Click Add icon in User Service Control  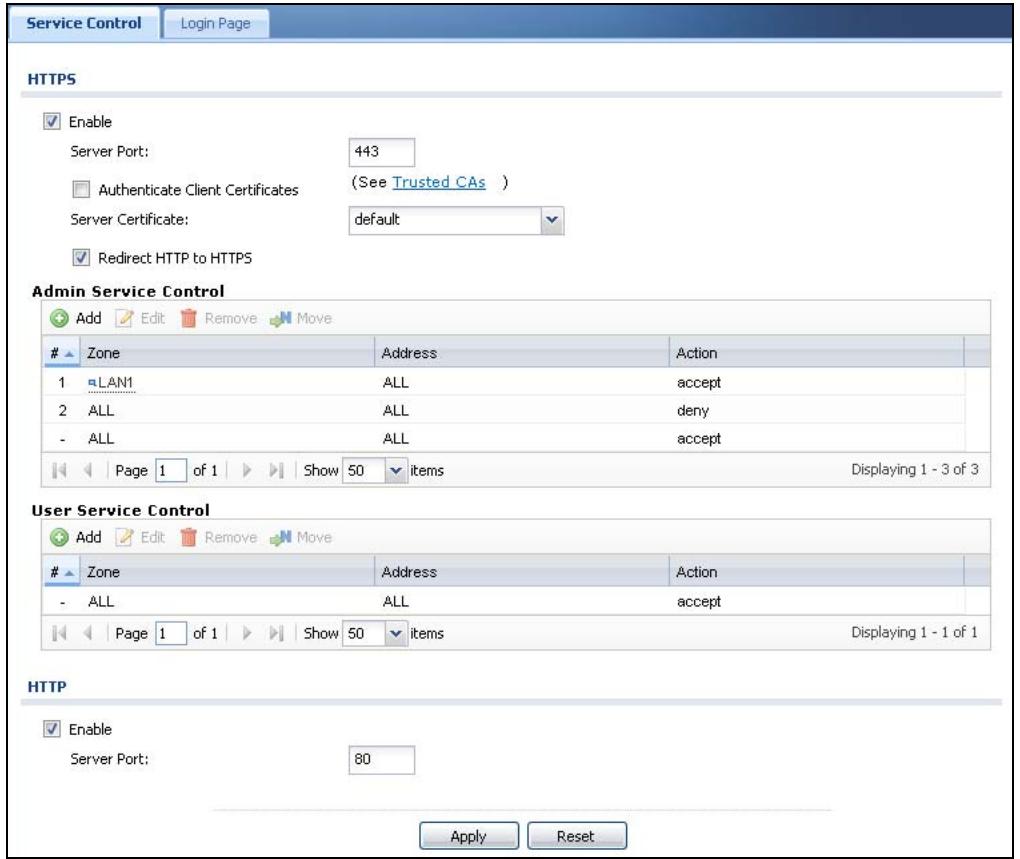point(59,538)
